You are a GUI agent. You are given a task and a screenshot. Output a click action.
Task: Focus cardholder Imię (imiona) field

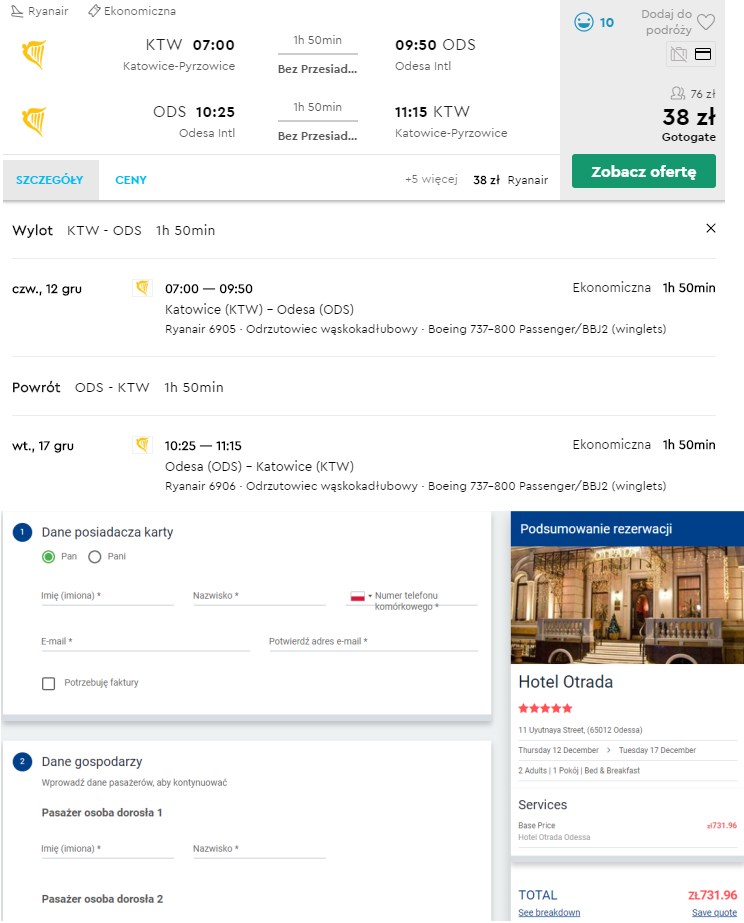(x=108, y=595)
